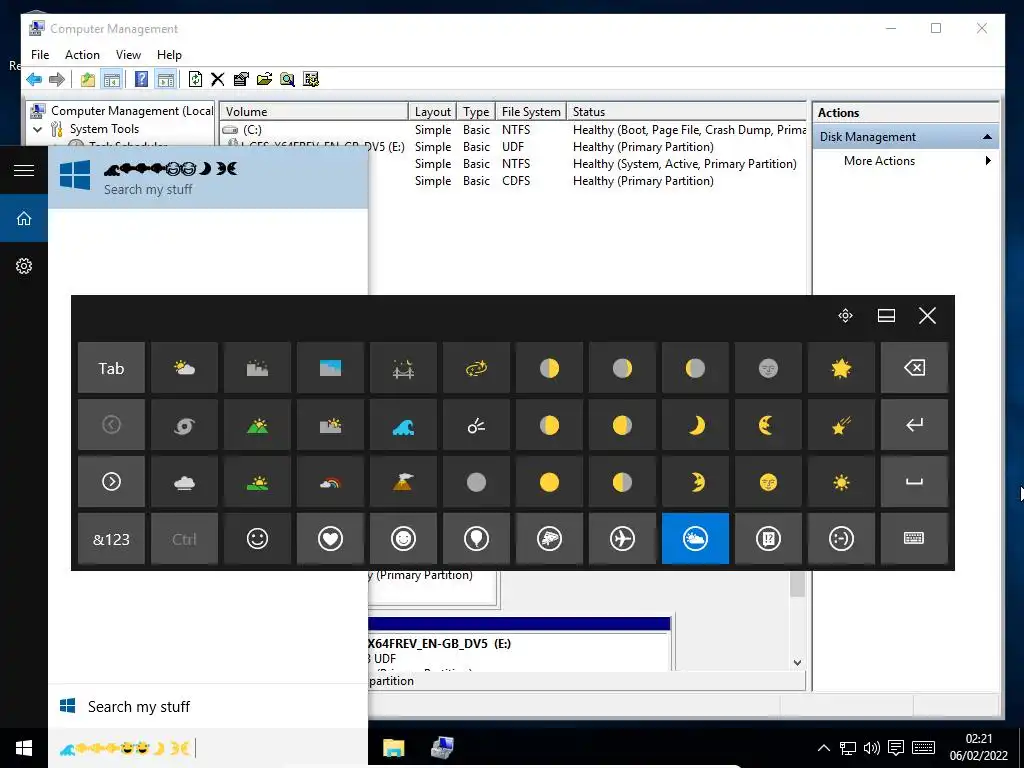Image resolution: width=1024 pixels, height=768 pixels.
Task: Collapse the Disk Management actions section
Action: [987, 136]
